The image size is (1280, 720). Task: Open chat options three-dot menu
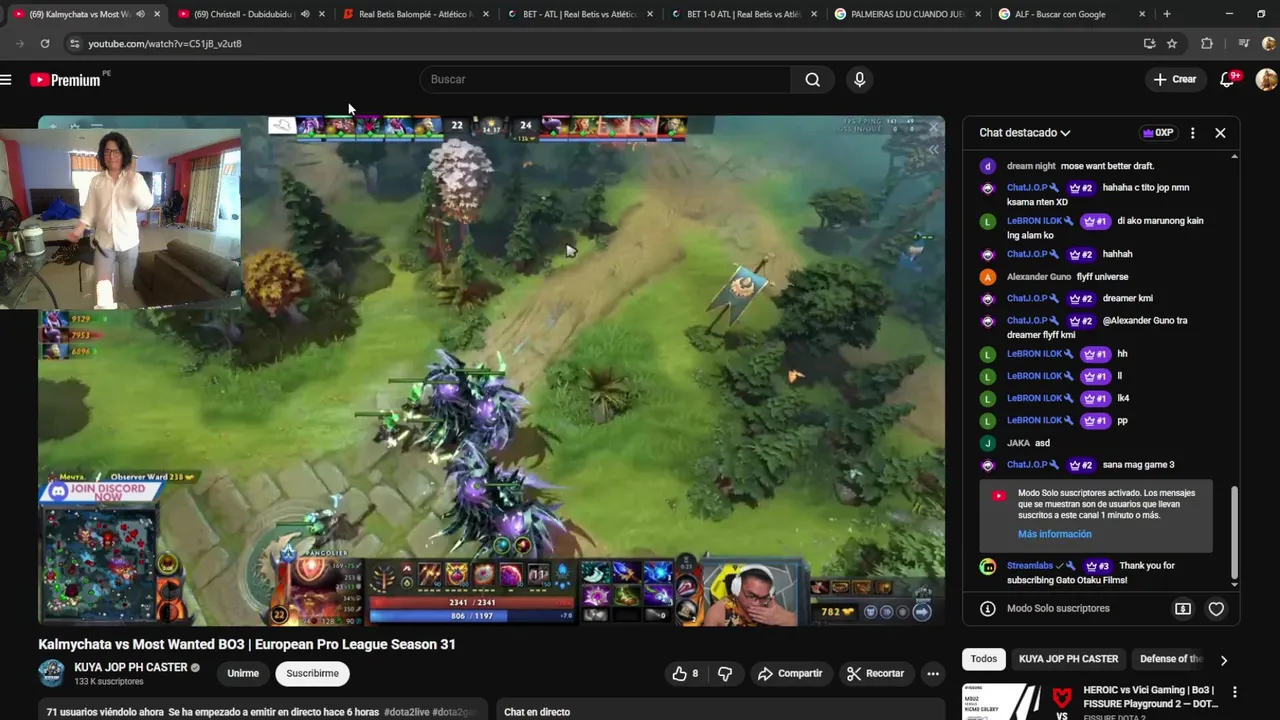tap(1192, 132)
